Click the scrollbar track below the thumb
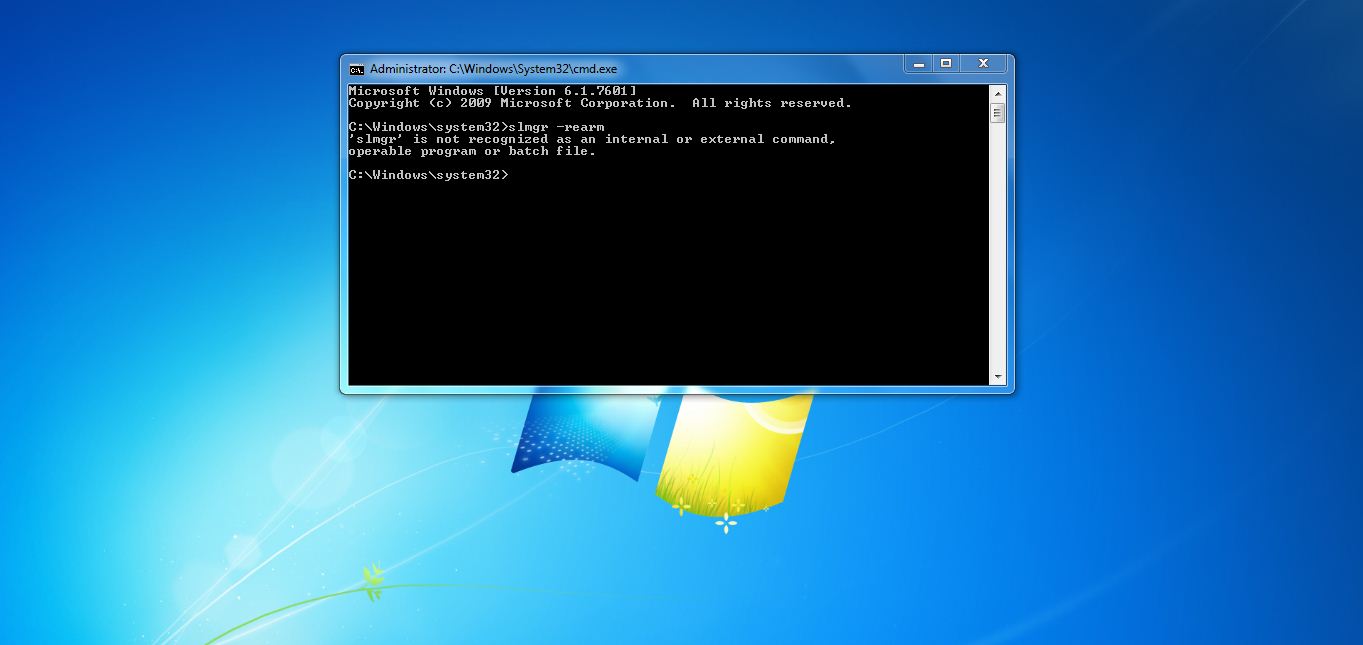1363x645 pixels. click(997, 250)
